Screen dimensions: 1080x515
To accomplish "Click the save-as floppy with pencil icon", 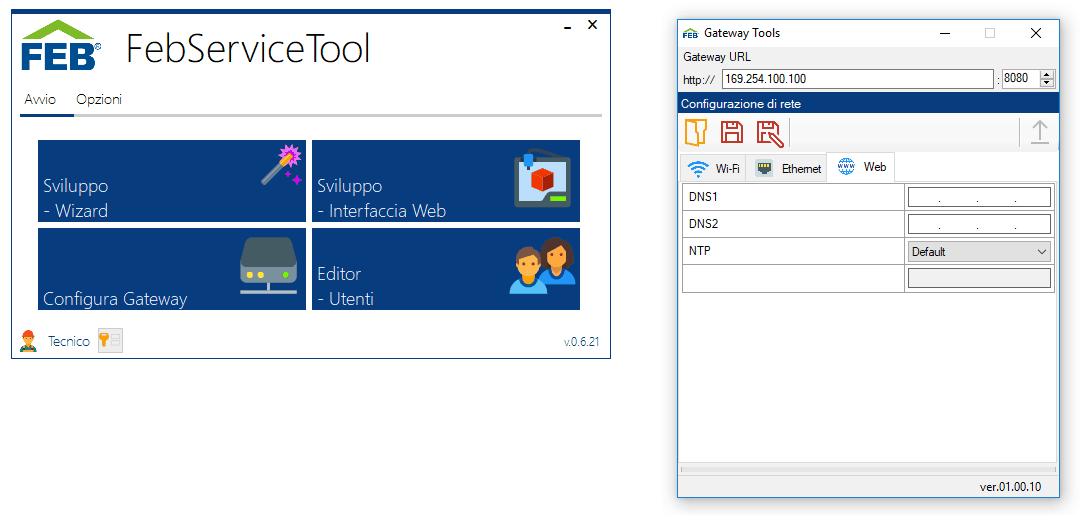I will pos(768,132).
